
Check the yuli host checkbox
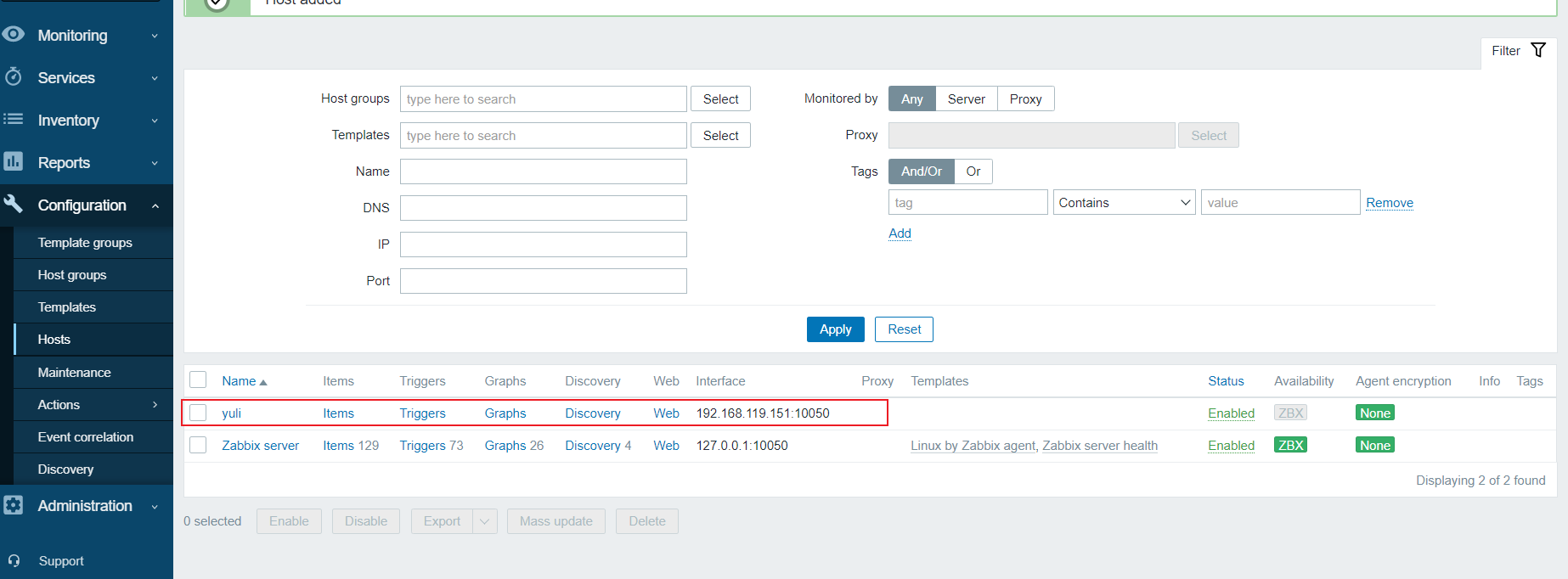pyautogui.click(x=198, y=413)
